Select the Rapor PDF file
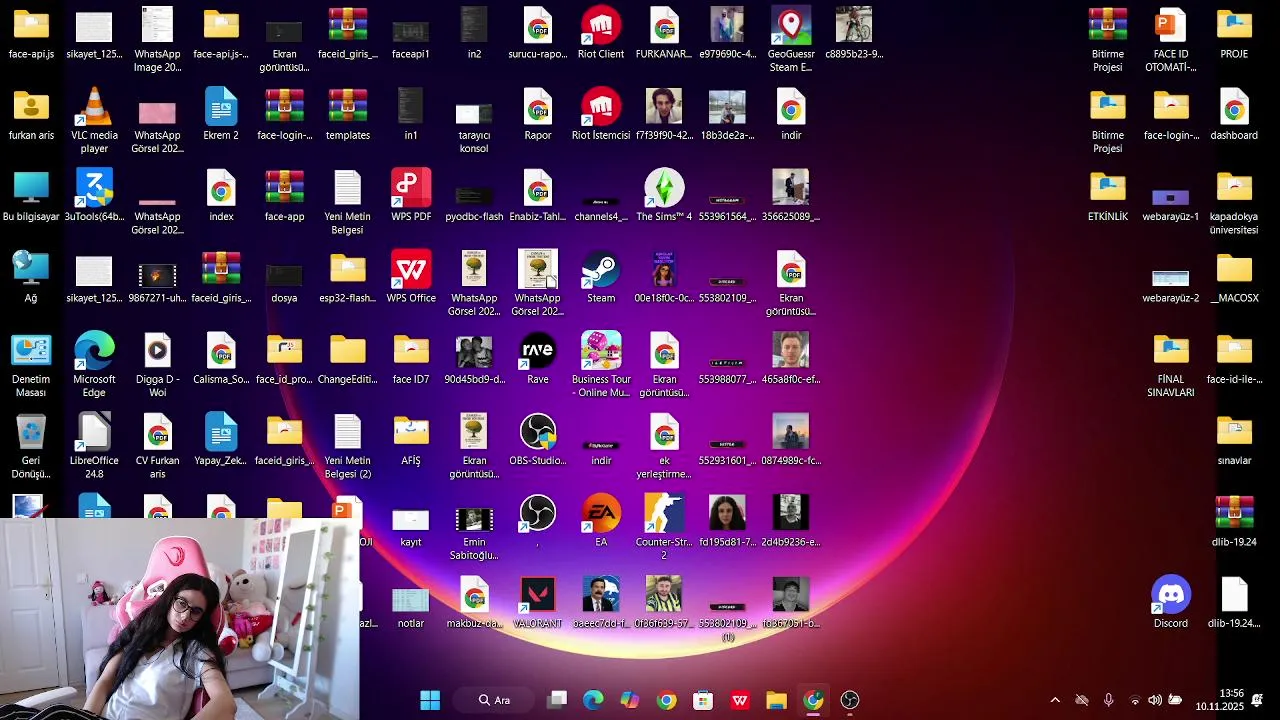Viewport: 1280px width, 720px height. tap(538, 114)
